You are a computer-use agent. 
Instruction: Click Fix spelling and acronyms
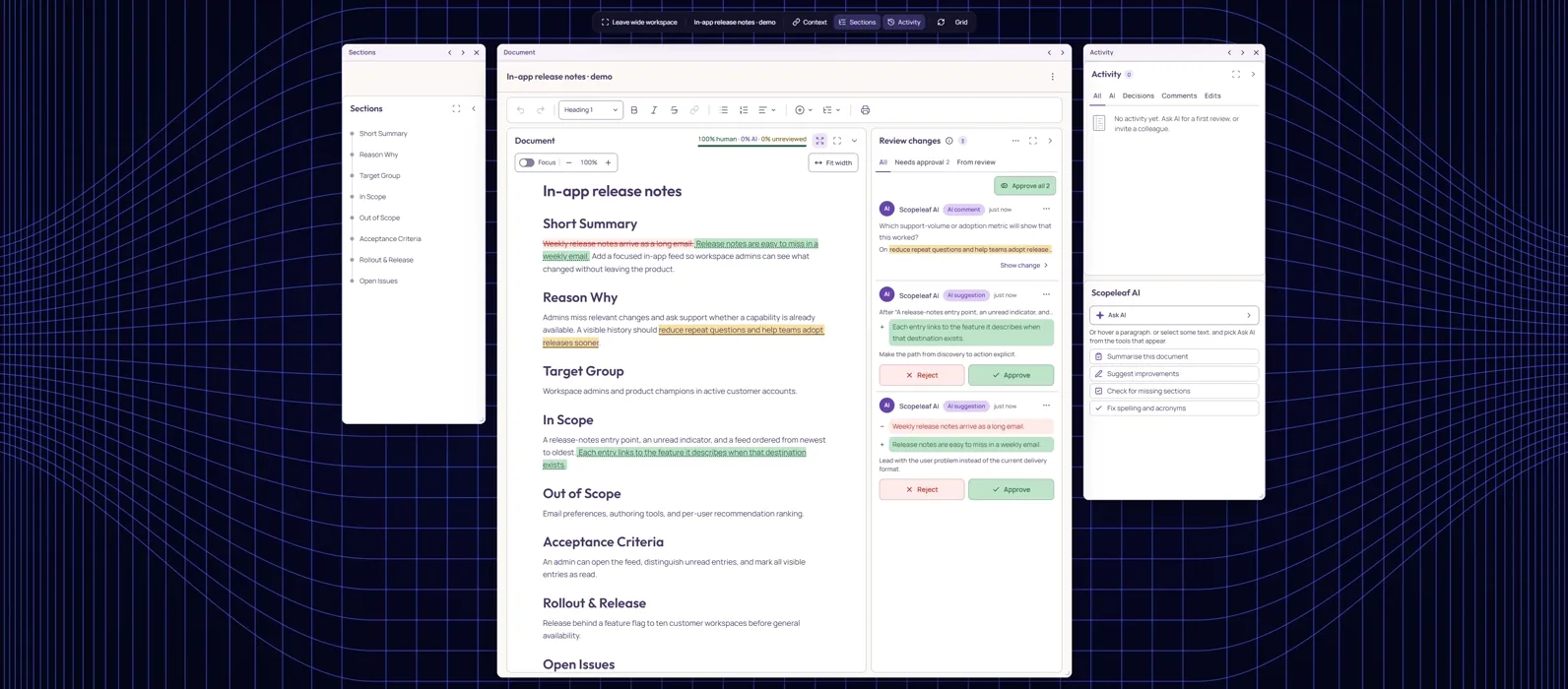click(x=1174, y=407)
